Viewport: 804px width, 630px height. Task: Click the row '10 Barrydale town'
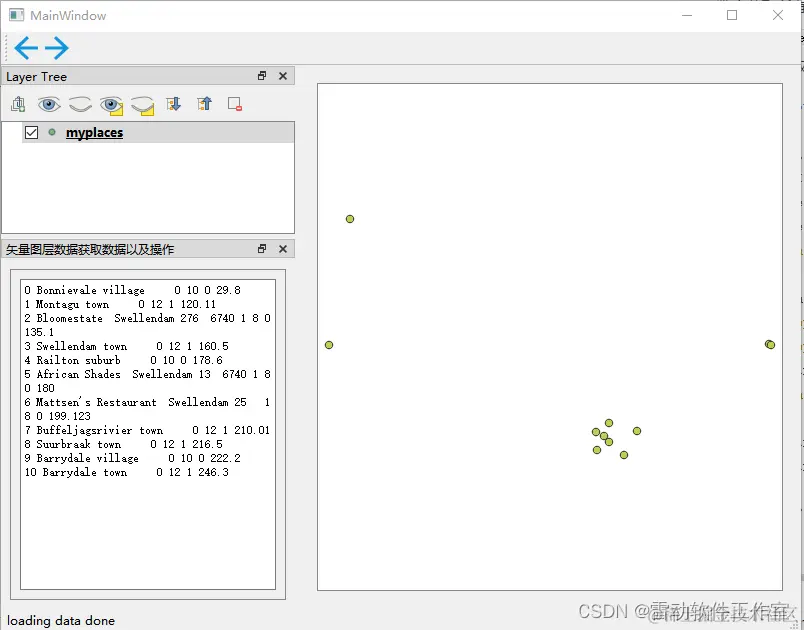126,472
